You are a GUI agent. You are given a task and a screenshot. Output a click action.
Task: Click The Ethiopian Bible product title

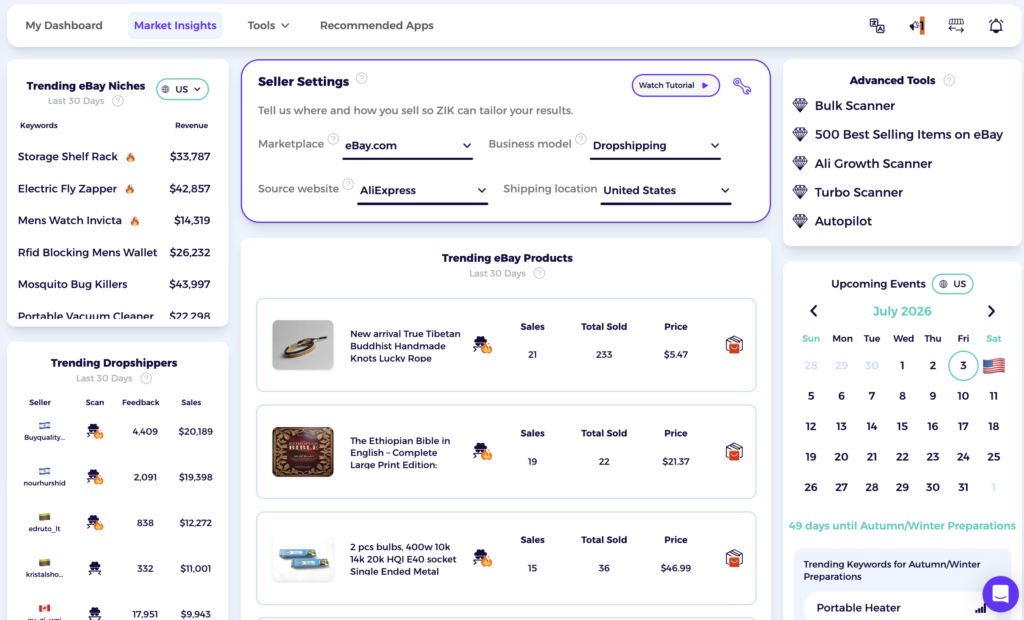pos(400,453)
